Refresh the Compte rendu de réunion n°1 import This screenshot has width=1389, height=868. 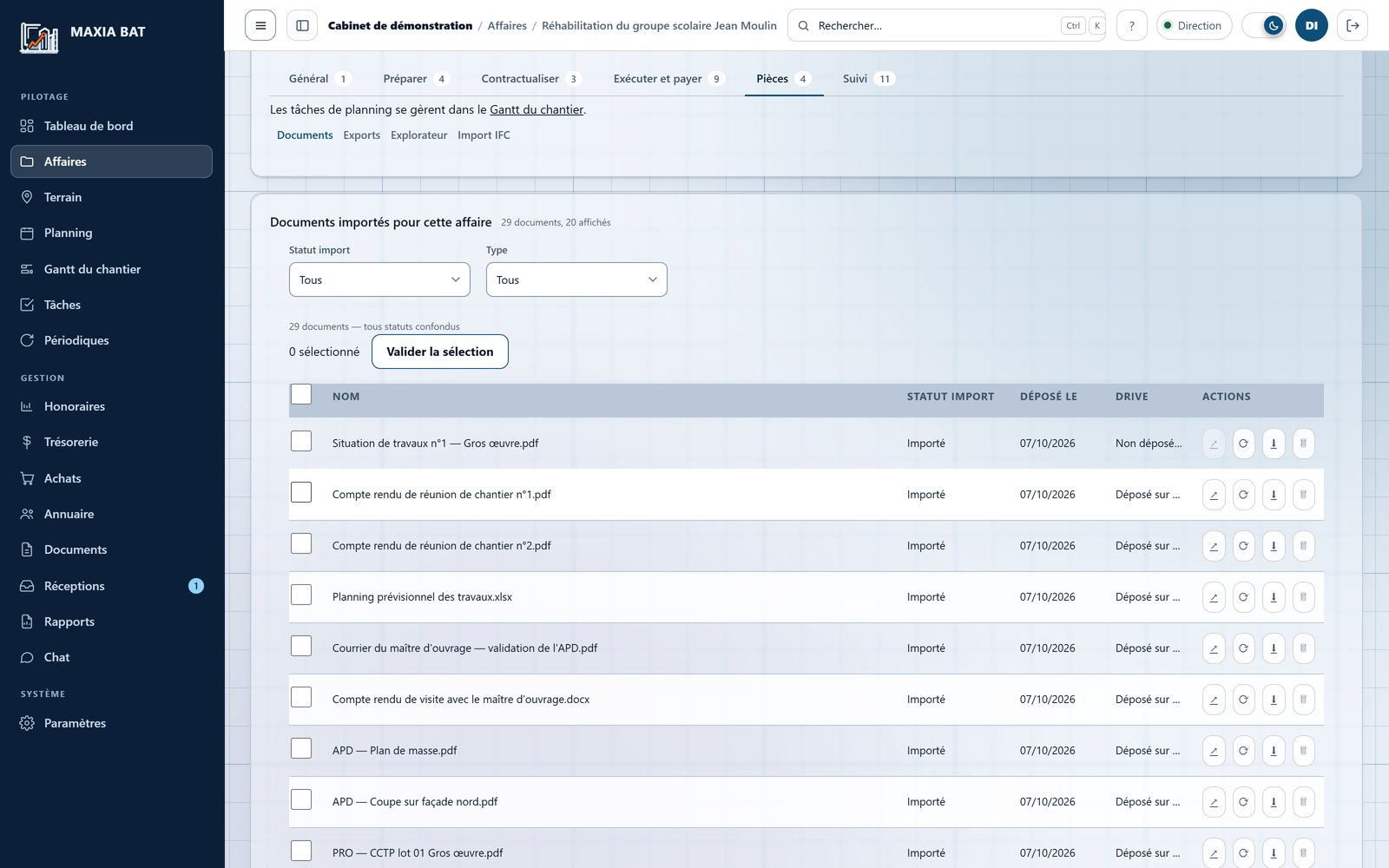[x=1243, y=495]
